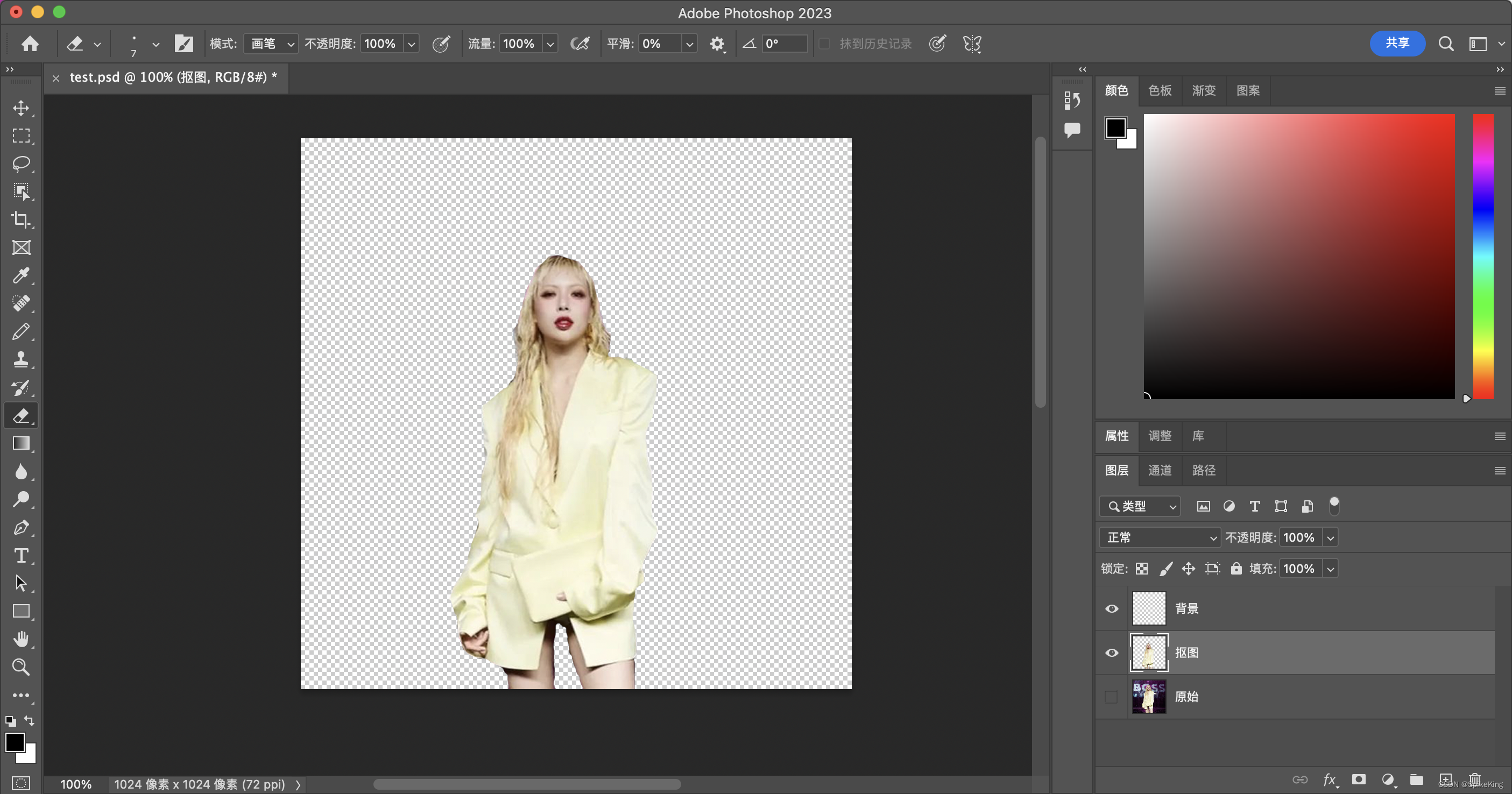Viewport: 1512px width, 794px height.
Task: Open the 模式 画笔 dropdown
Action: [271, 44]
